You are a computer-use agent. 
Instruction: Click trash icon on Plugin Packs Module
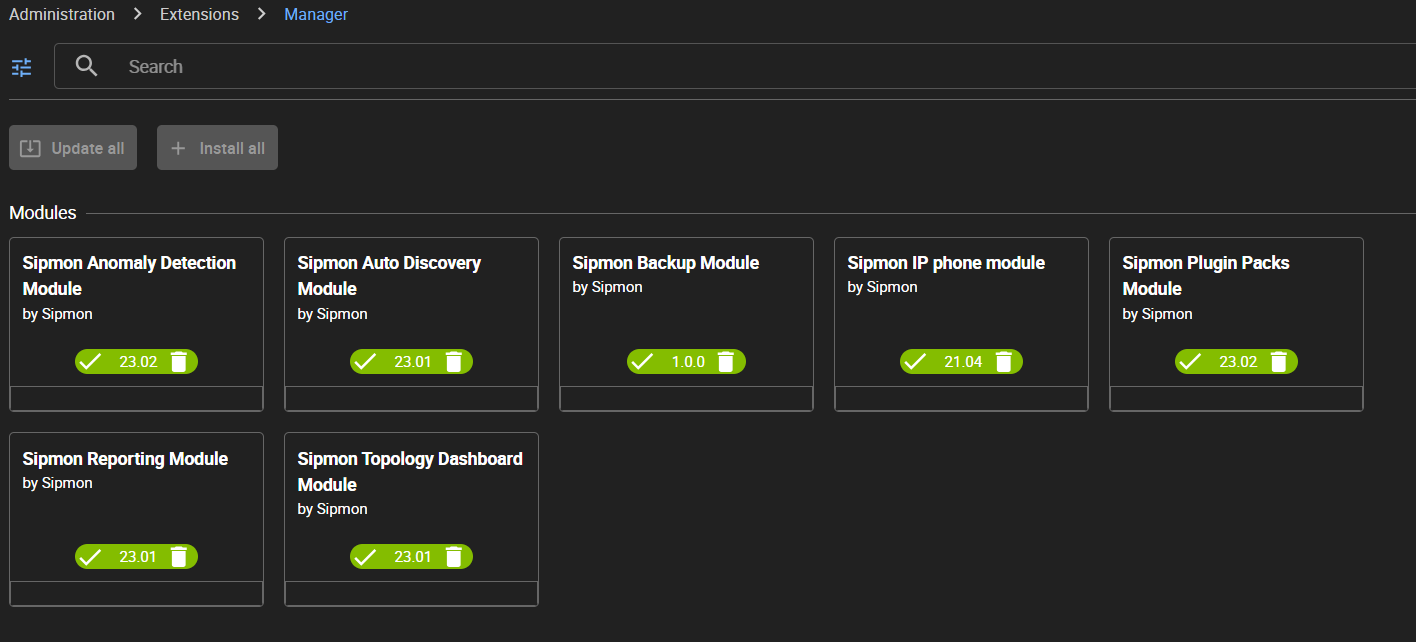coord(1279,362)
